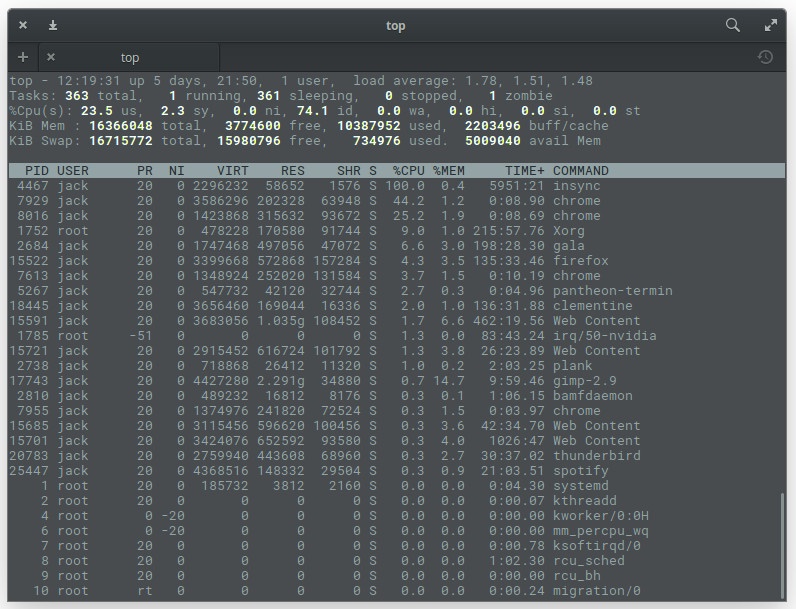Click the PID column header

37,171
